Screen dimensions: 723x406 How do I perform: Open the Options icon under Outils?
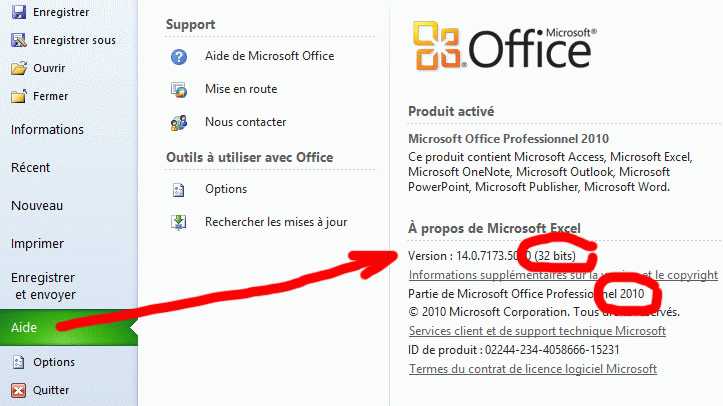179,189
